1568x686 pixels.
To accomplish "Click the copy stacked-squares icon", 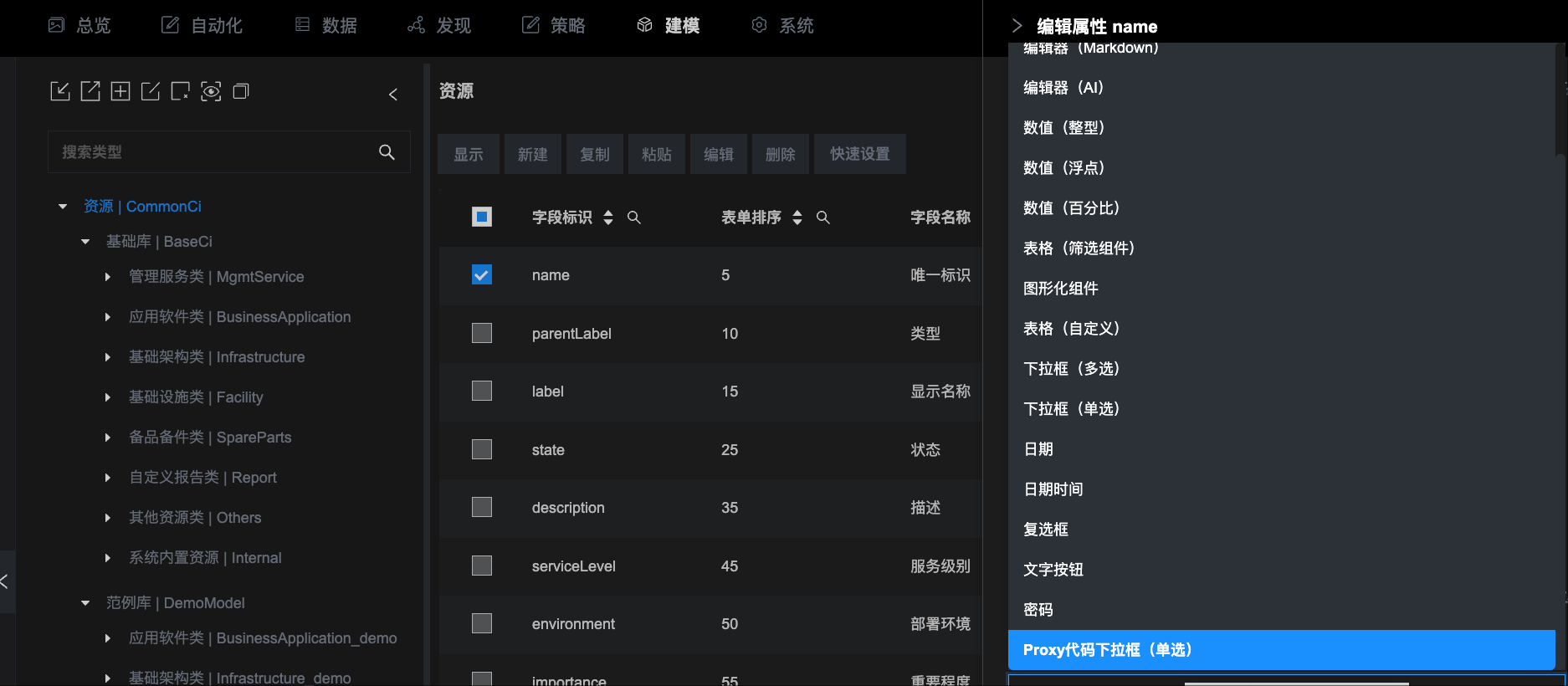I will pos(241,91).
